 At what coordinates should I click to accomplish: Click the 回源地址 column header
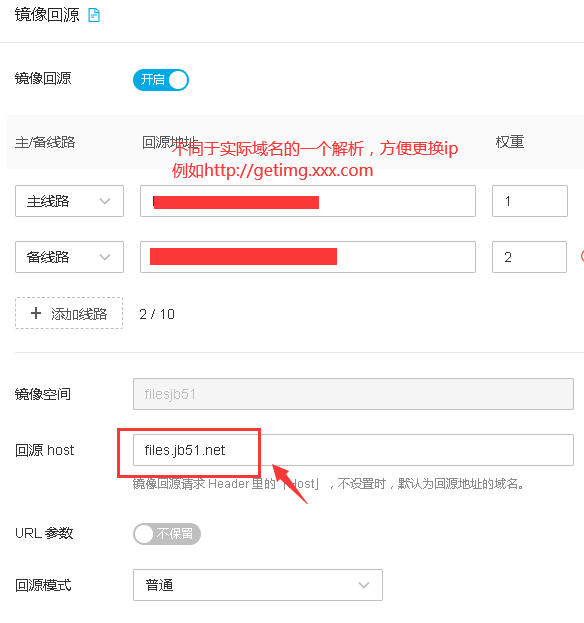[x=170, y=142]
